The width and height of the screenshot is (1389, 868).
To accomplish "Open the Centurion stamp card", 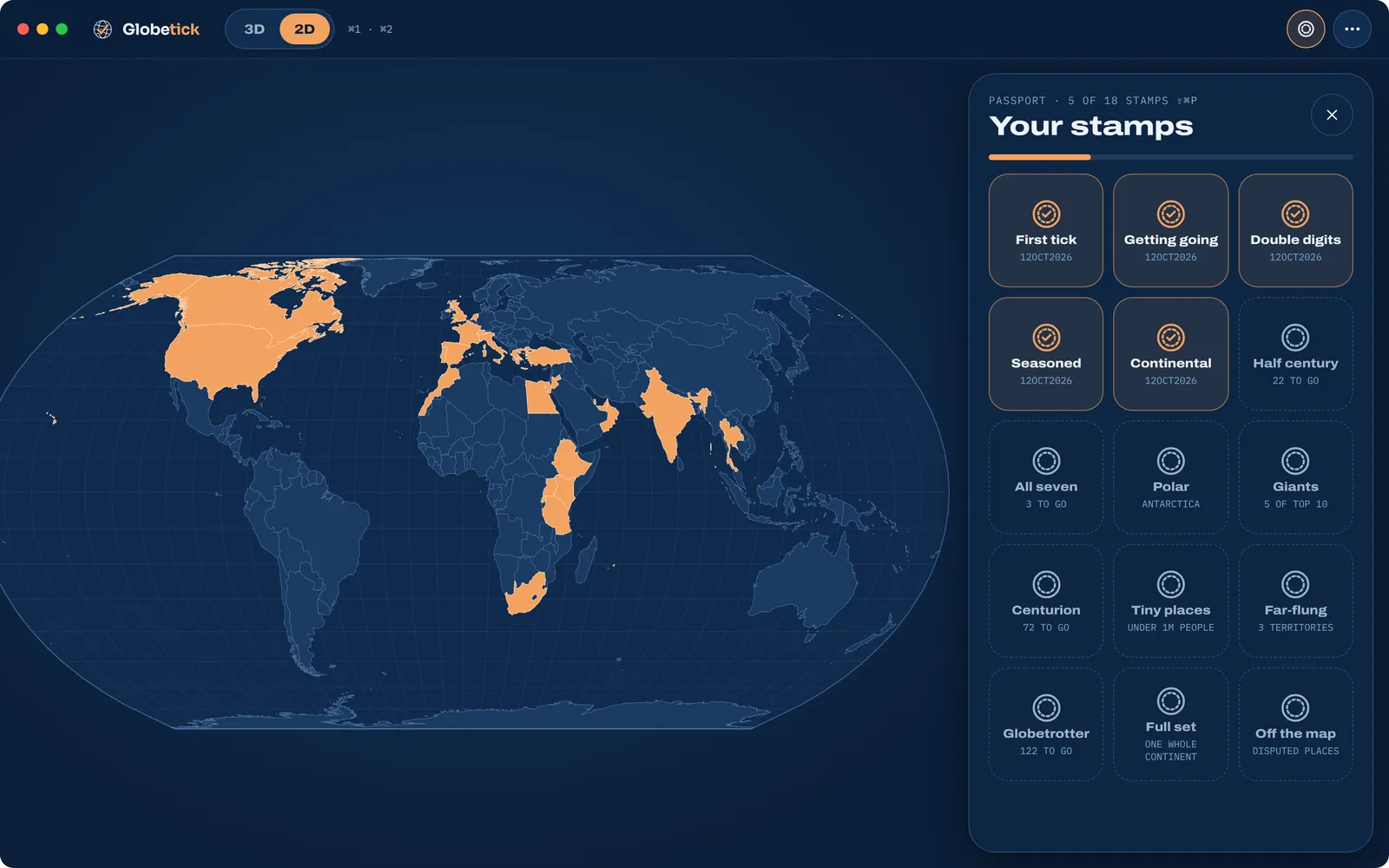I will click(x=1046, y=601).
